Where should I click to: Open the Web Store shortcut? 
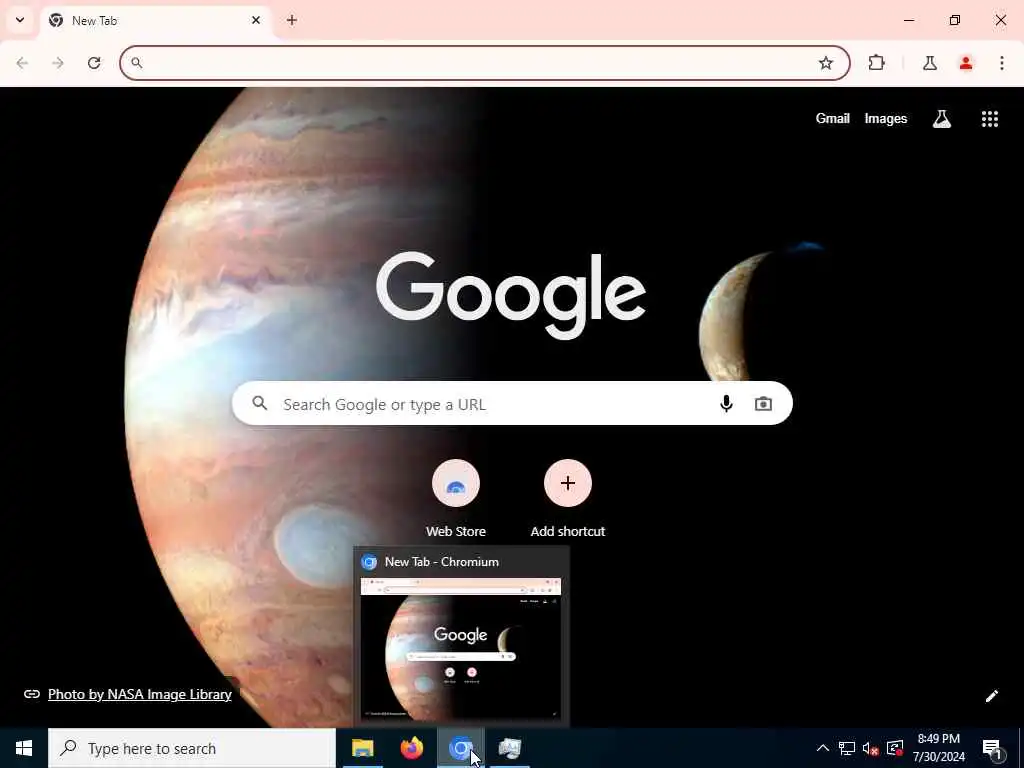pos(456,499)
